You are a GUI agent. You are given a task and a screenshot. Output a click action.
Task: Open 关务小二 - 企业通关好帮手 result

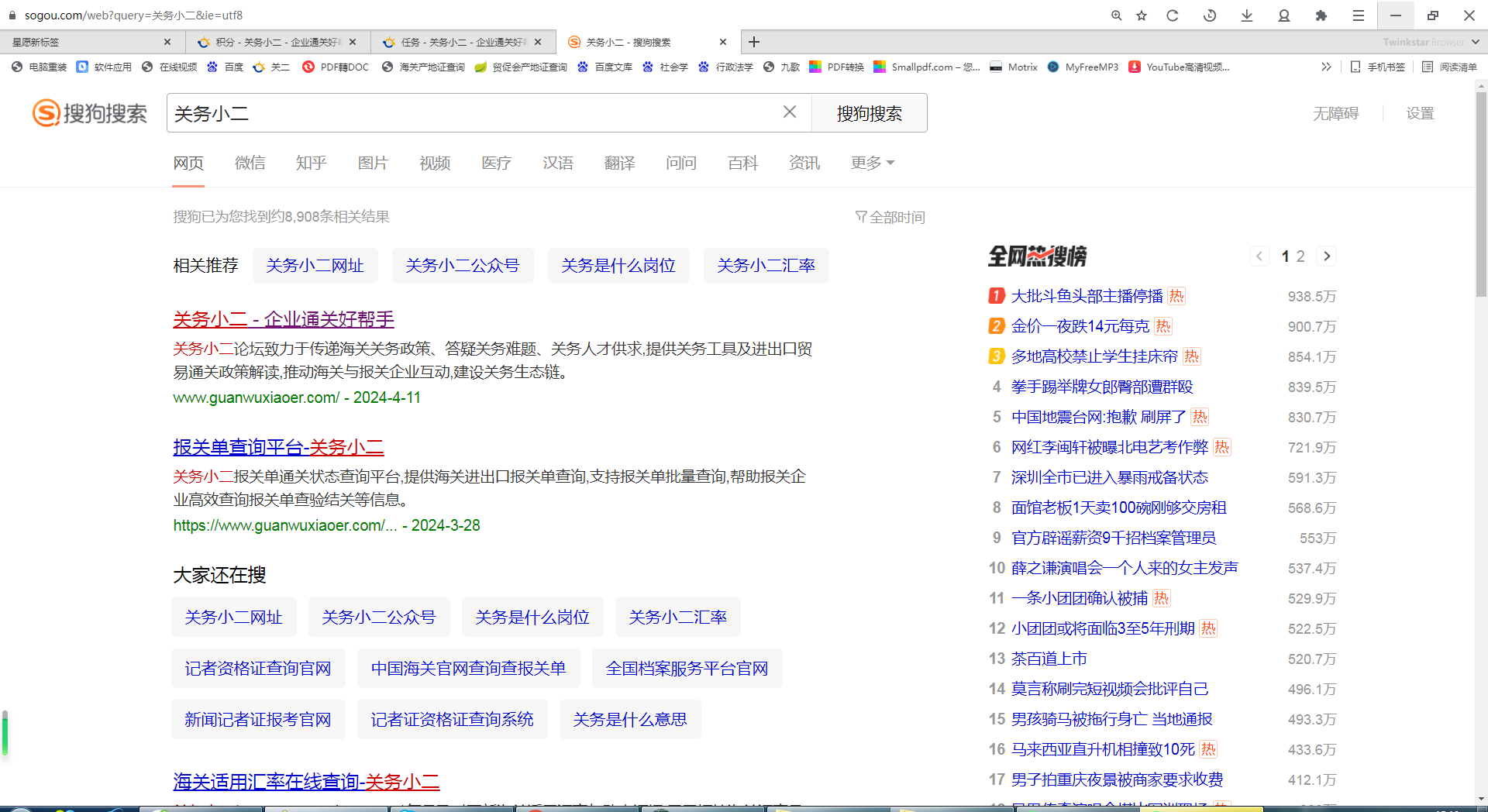pos(284,319)
